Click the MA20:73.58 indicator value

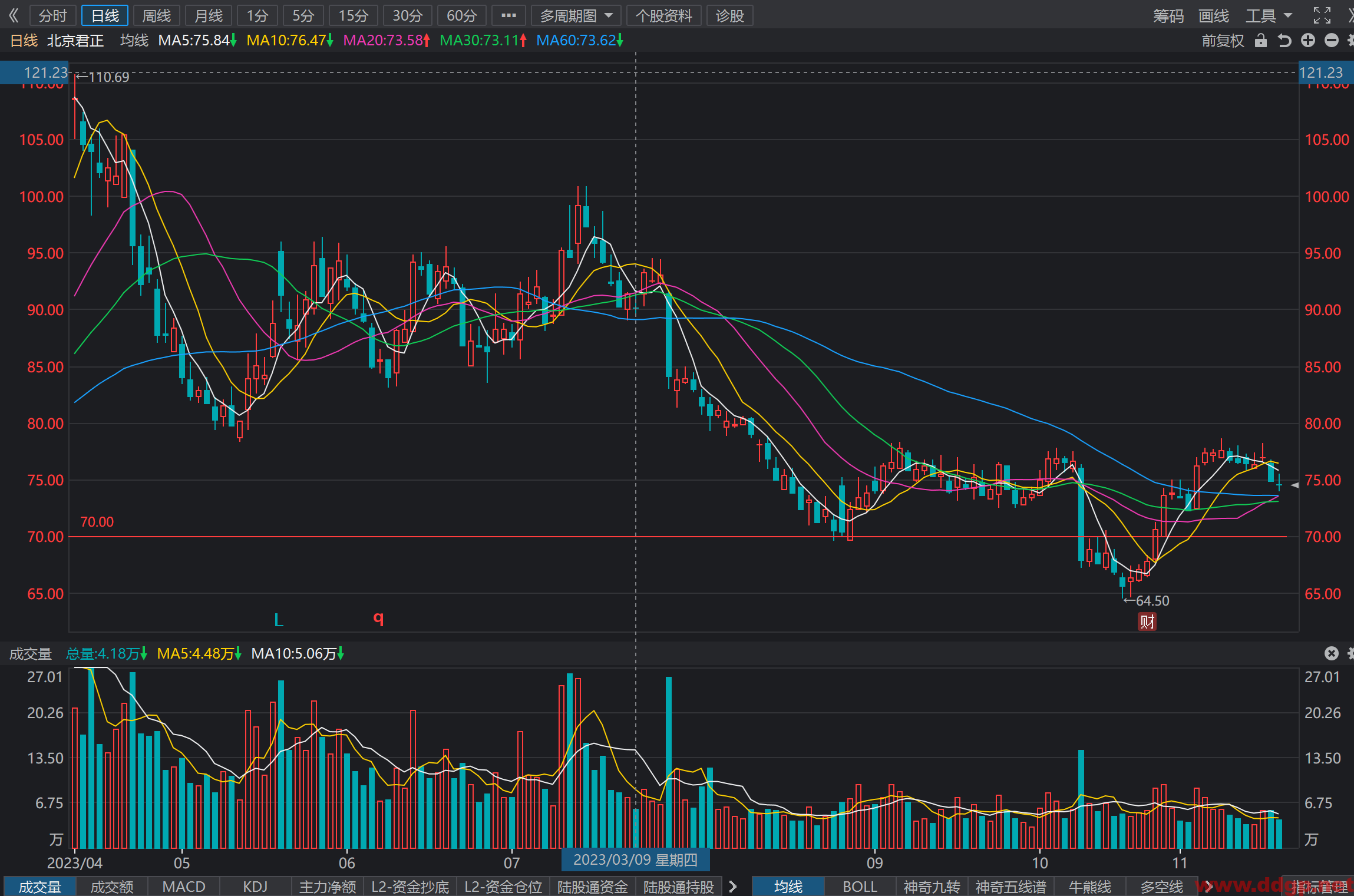386,41
